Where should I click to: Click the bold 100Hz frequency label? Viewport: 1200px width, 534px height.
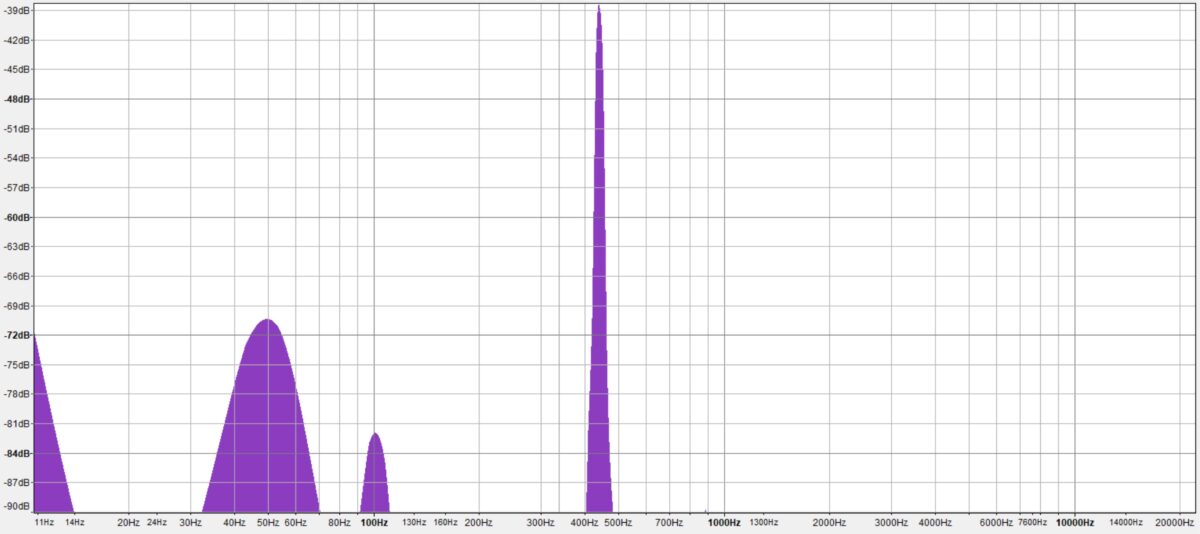pos(374,522)
